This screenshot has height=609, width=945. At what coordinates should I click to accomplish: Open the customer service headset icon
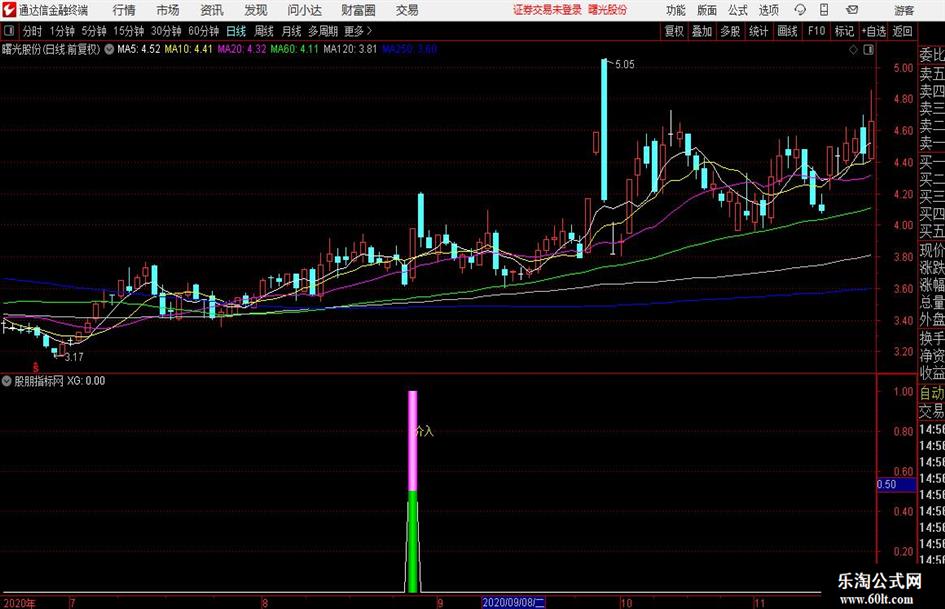[800, 10]
